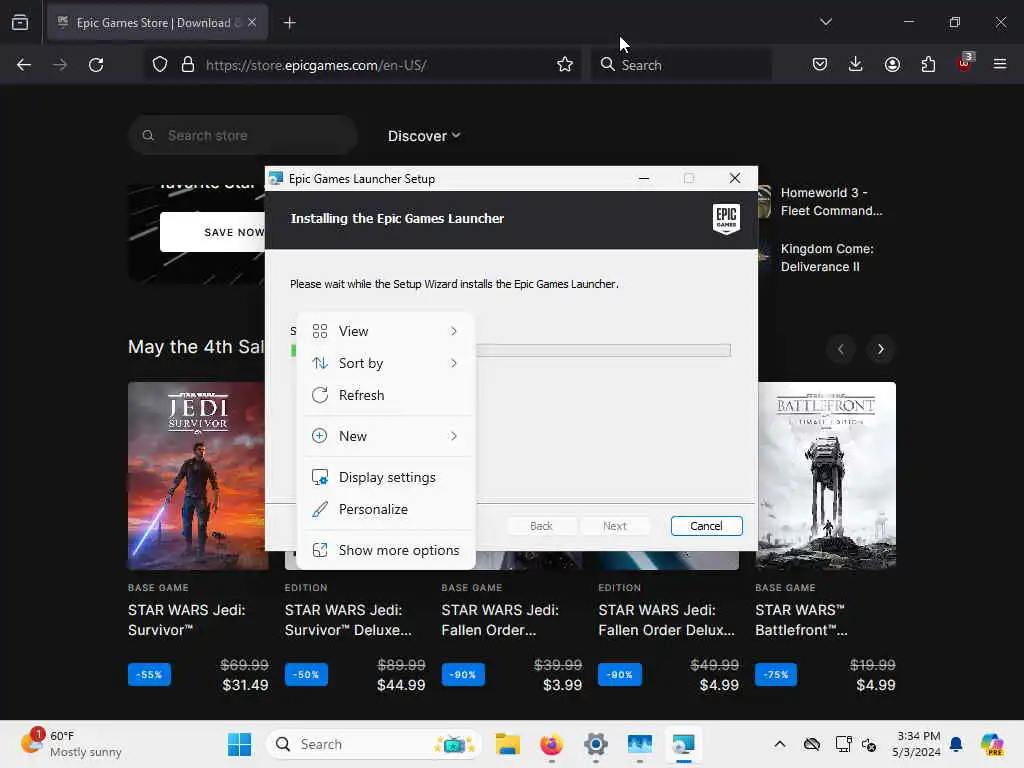Click the Windows taskbar Search box
Viewport: 1024px width, 768px height.
click(374, 744)
